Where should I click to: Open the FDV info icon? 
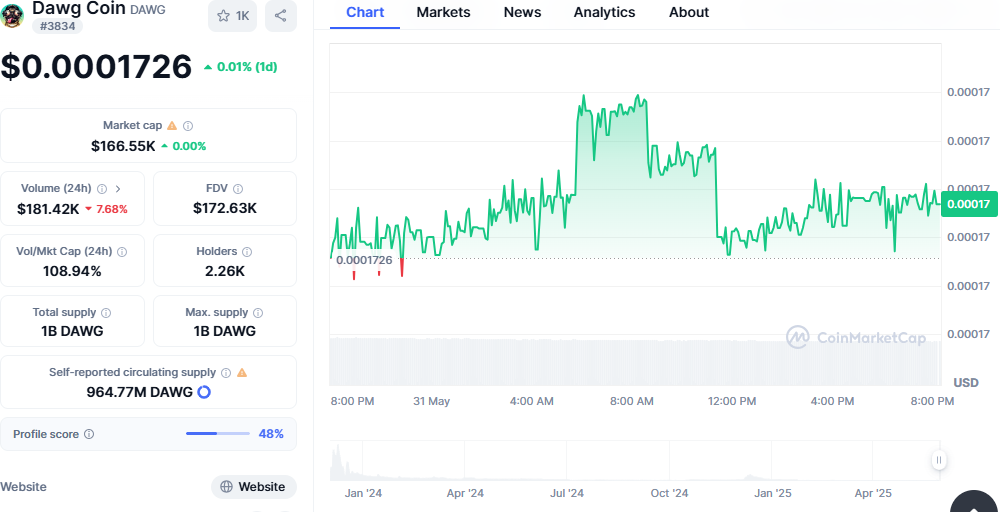pyautogui.click(x=238, y=189)
